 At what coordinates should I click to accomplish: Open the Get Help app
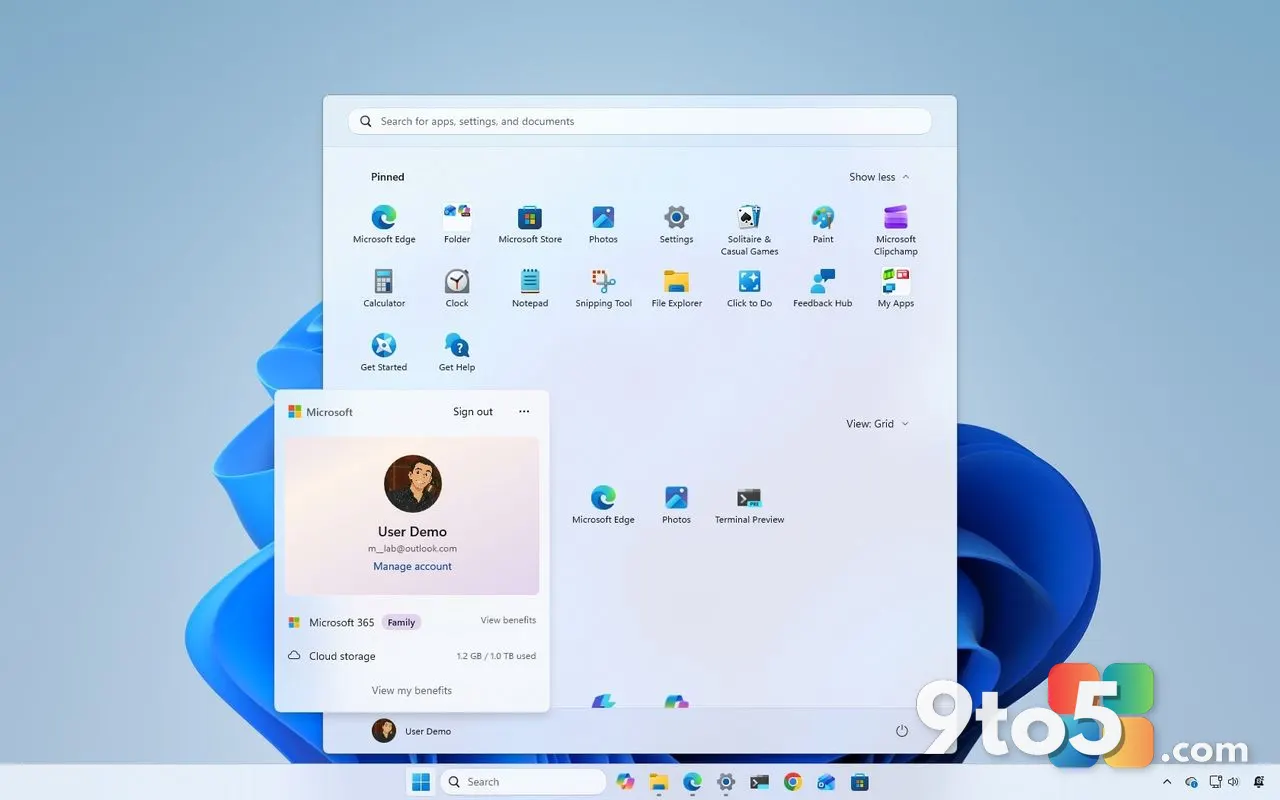[457, 352]
